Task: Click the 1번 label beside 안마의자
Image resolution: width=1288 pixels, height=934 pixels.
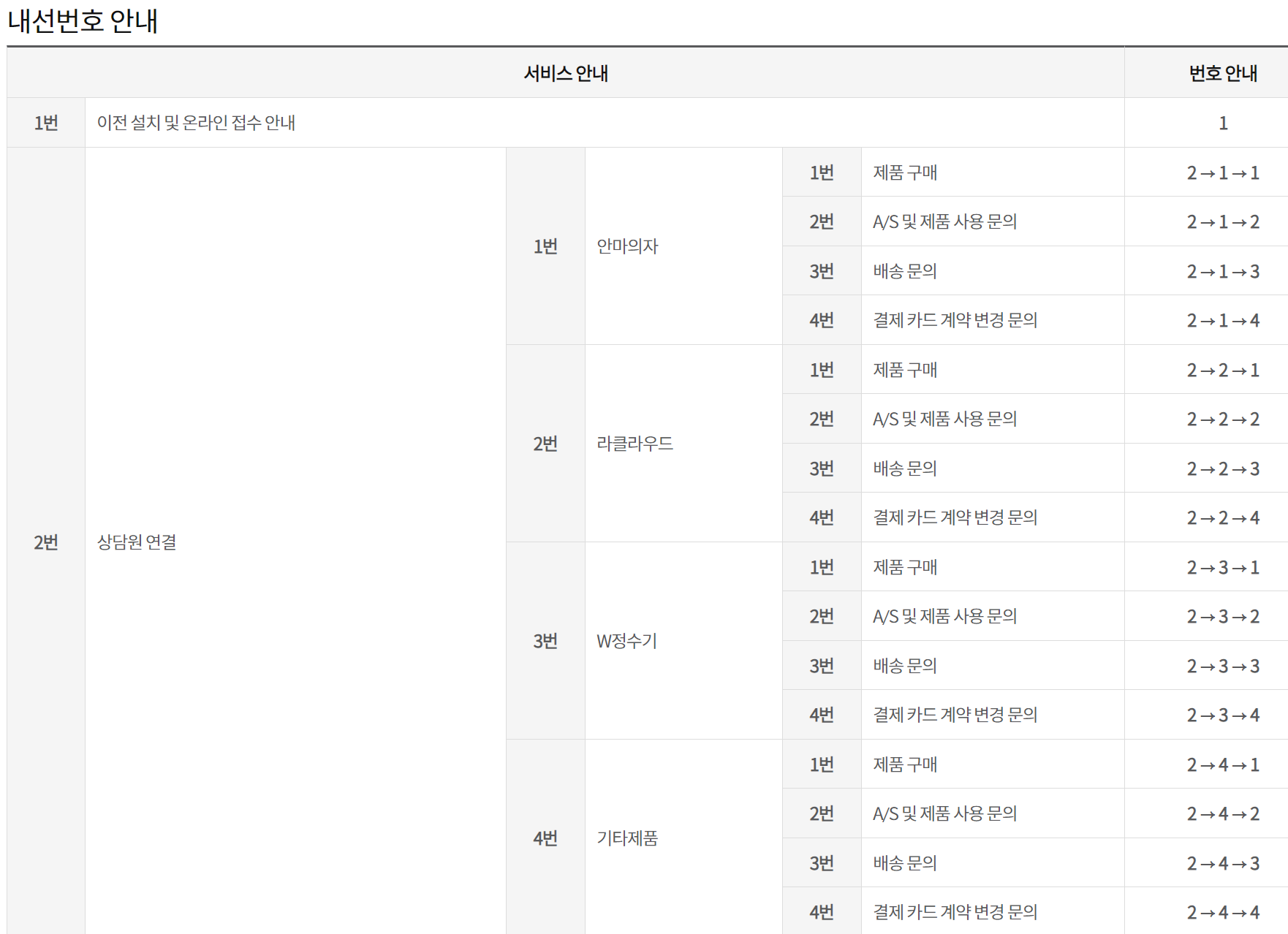Action: [545, 246]
